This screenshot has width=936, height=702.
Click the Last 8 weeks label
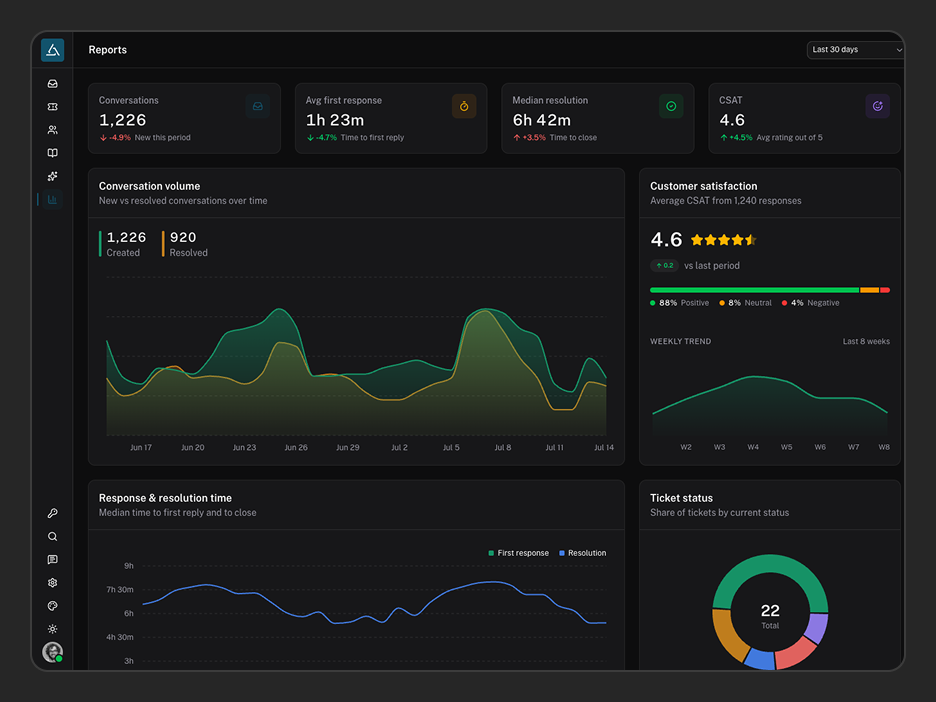pos(866,341)
